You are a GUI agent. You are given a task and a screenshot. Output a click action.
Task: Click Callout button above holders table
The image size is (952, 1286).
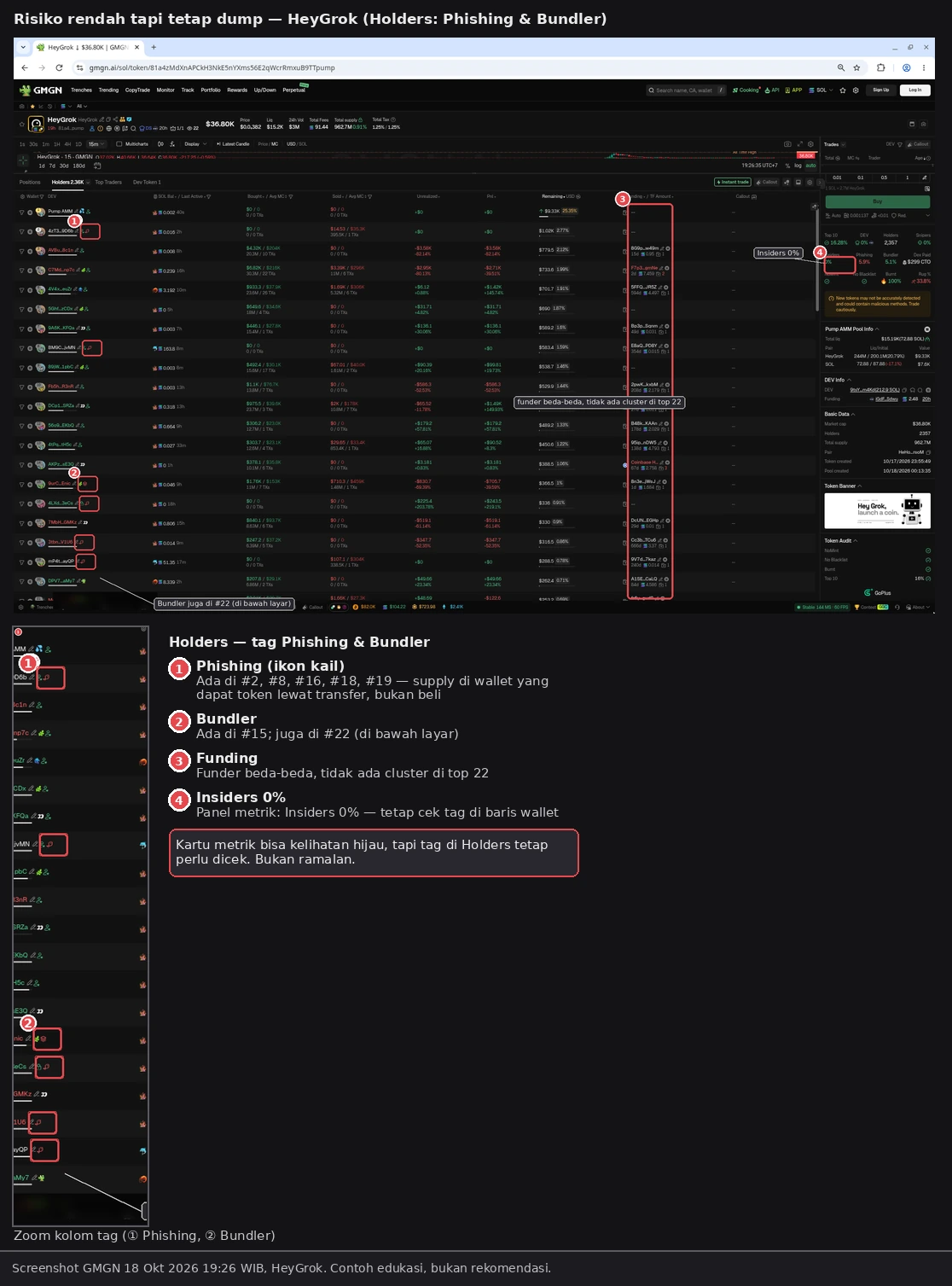click(767, 182)
